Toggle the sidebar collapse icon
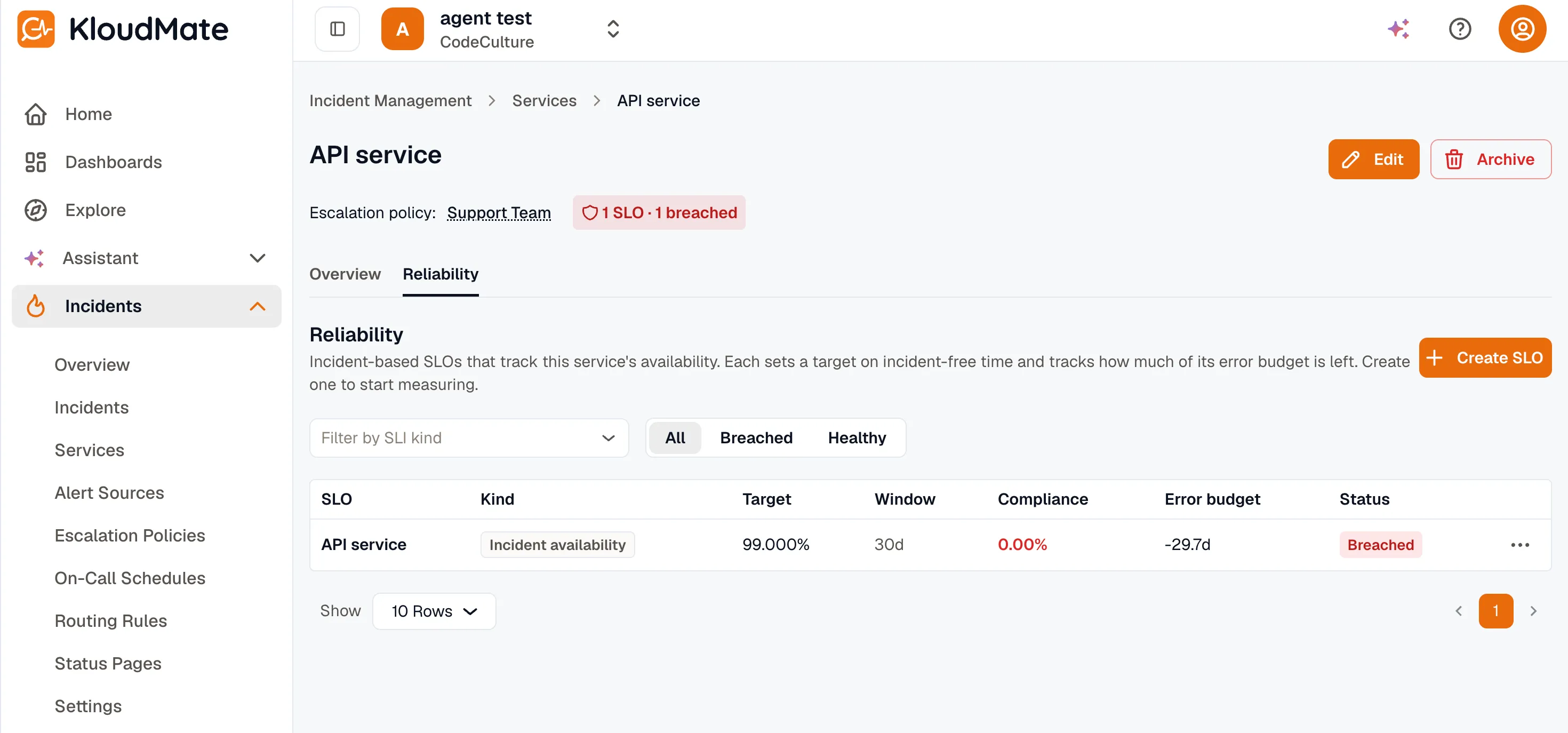 [337, 29]
